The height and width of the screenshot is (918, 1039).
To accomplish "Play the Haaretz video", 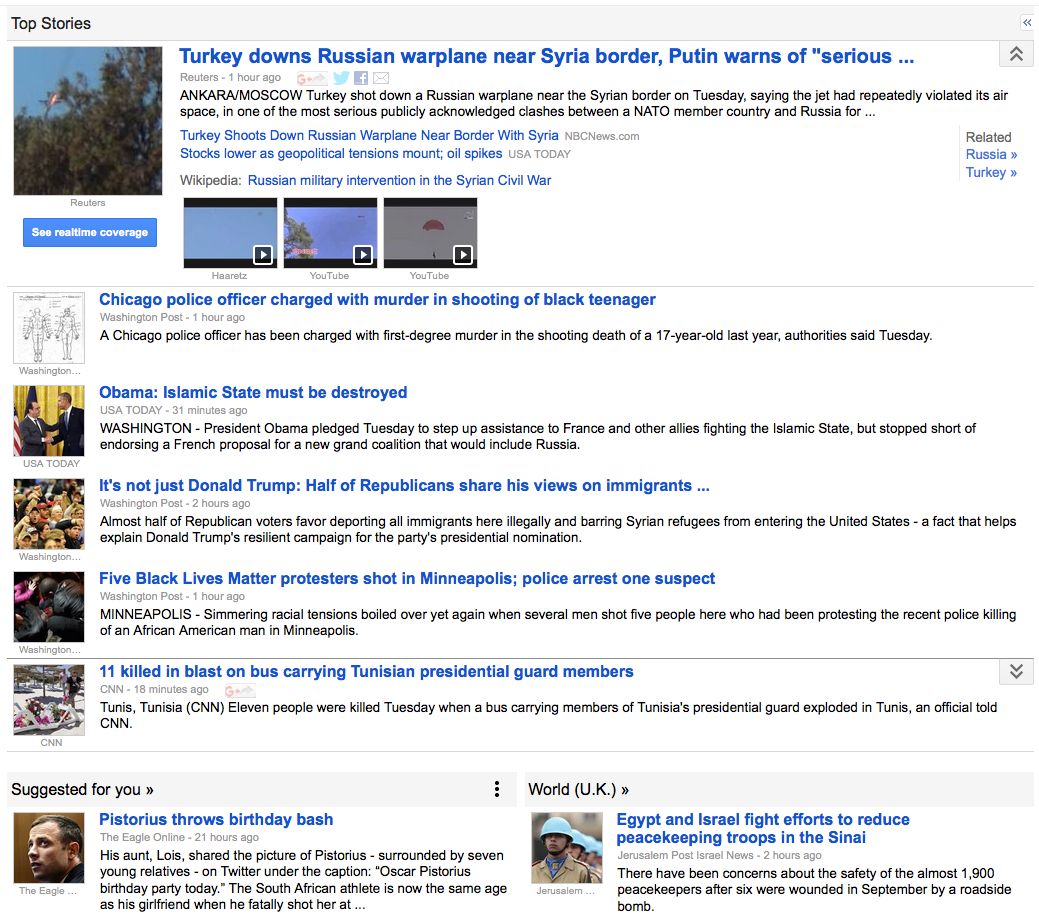I will (x=230, y=233).
